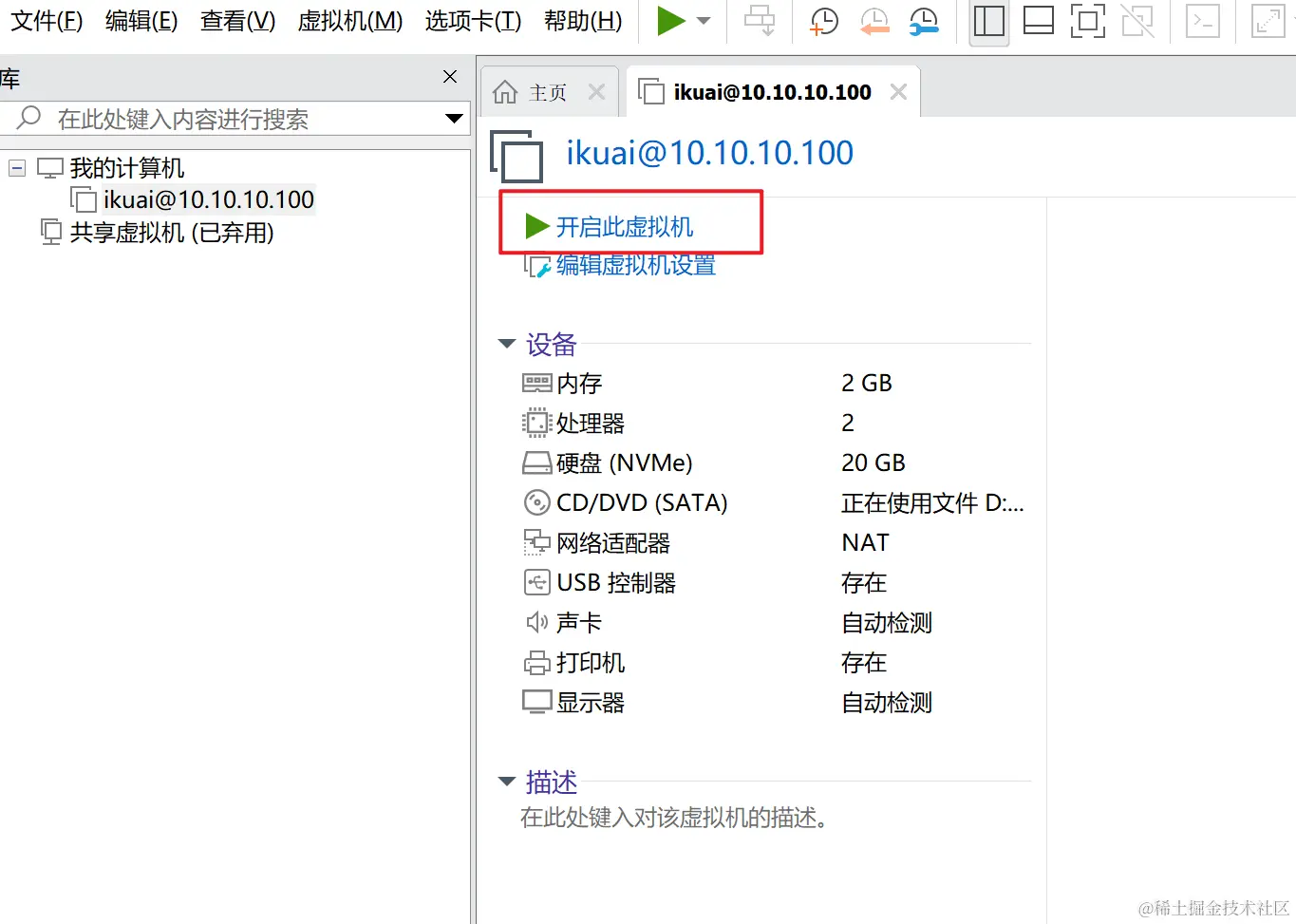Click the full screen mode icon
1296x924 pixels.
pos(1087,21)
